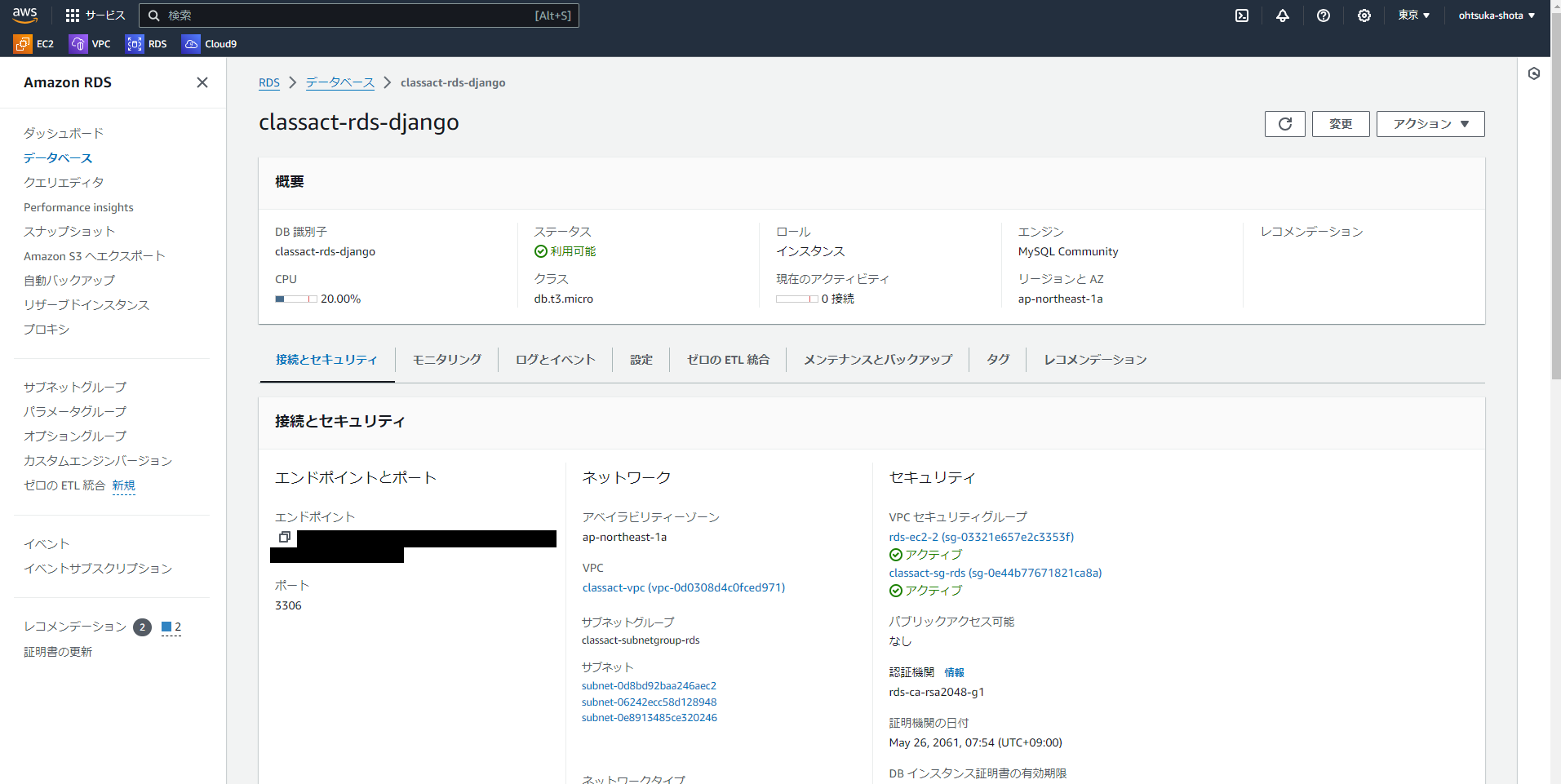
Task: Refresh the database details
Action: [x=1285, y=124]
